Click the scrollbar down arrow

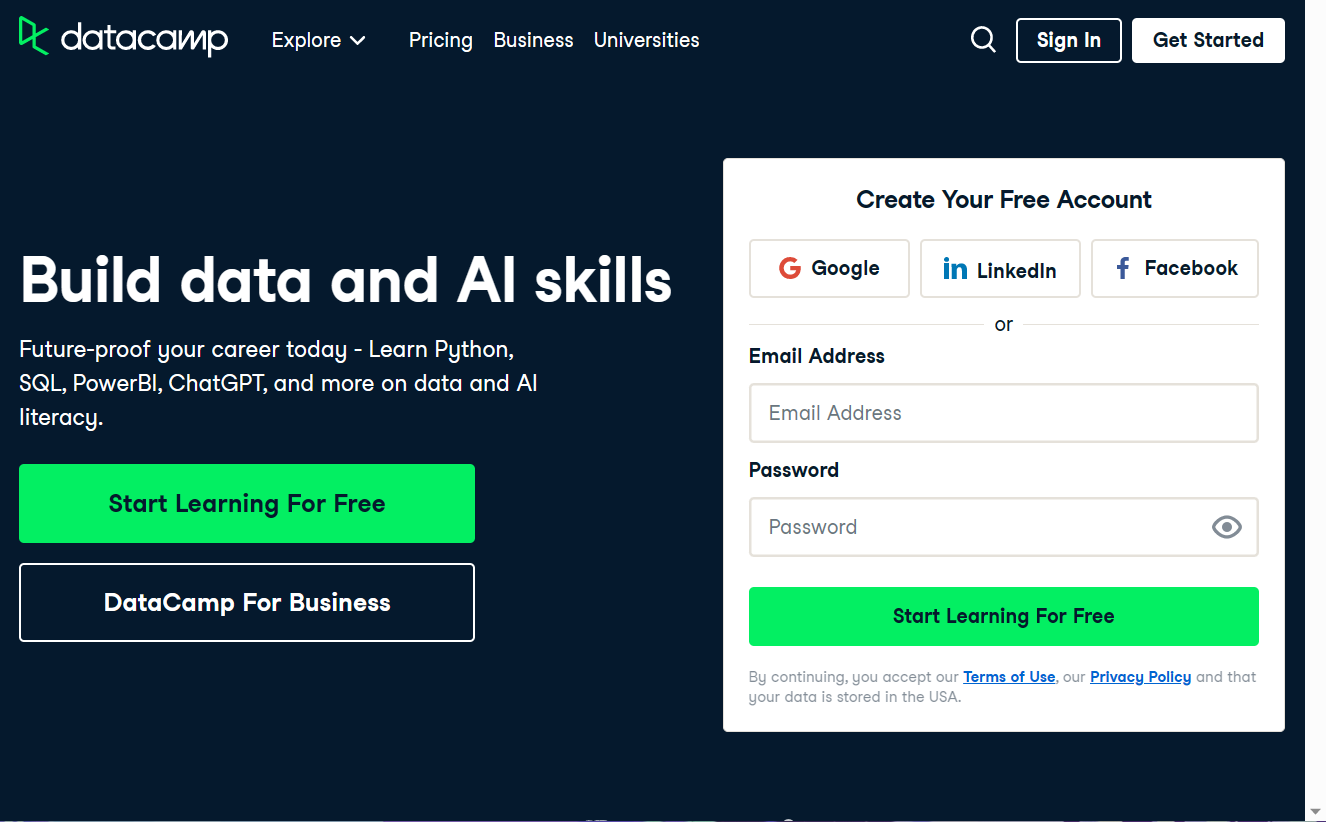coord(1315,810)
